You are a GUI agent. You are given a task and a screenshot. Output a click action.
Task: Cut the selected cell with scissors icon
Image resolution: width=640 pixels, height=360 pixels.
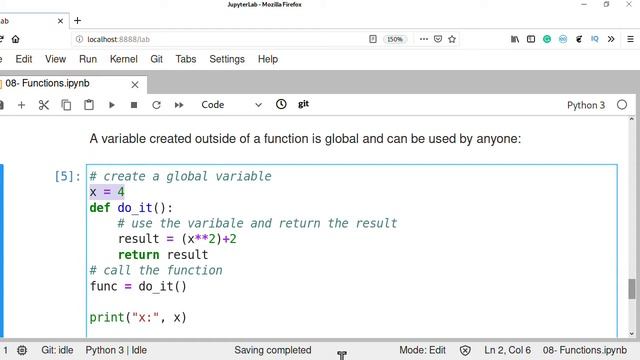44,105
